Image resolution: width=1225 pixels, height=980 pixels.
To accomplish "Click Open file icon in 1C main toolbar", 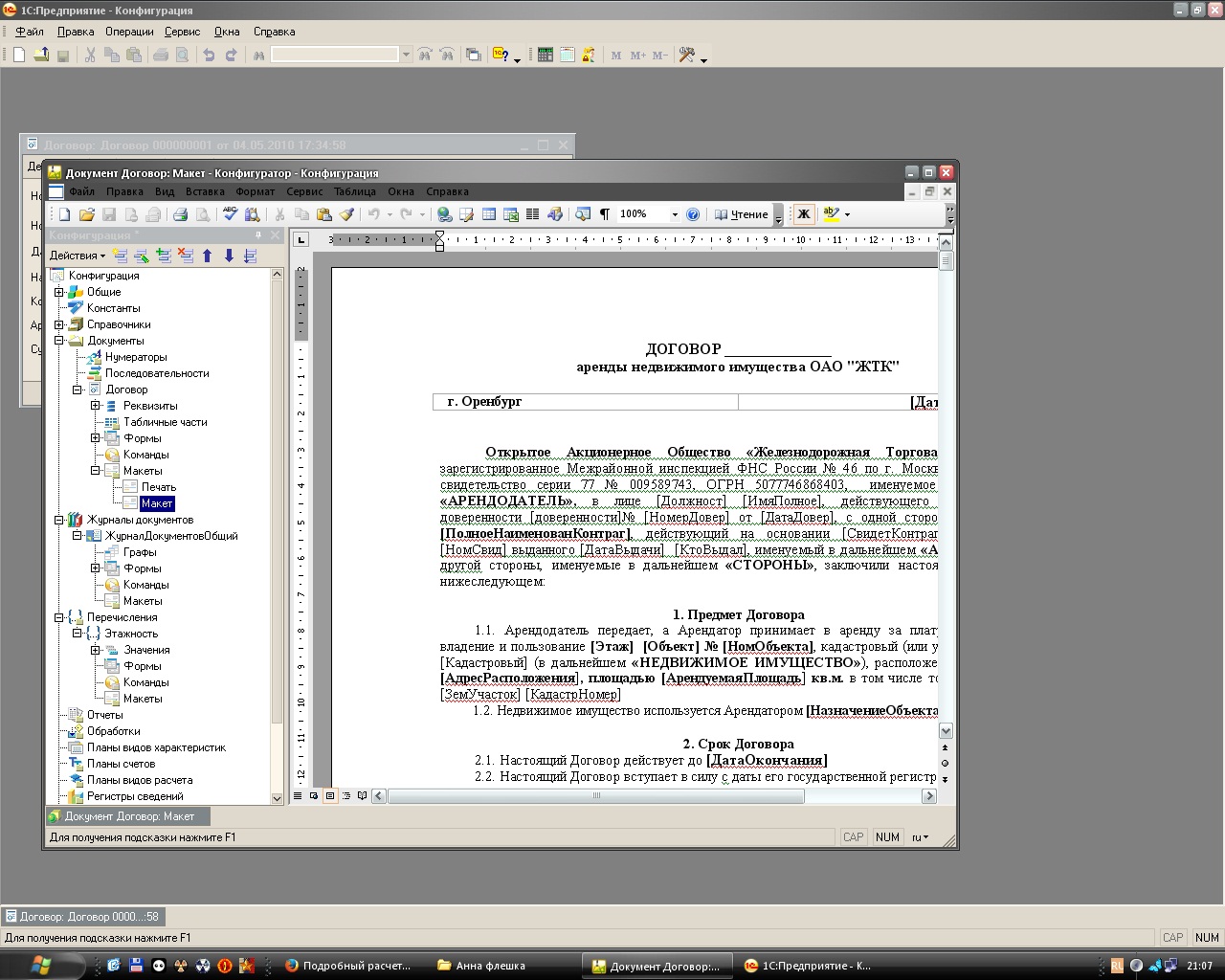I will coord(41,55).
